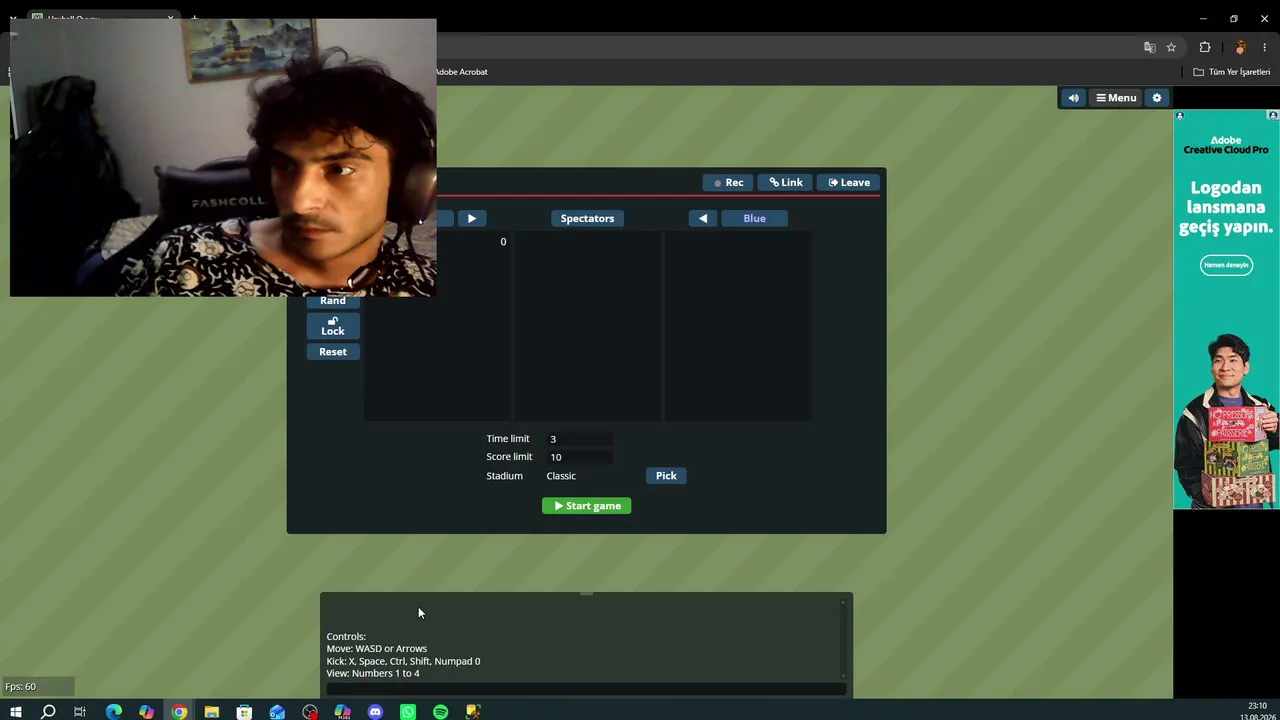Move player right with the arrow beside Spectators
Viewport: 1280px width, 720px height.
pos(472,218)
